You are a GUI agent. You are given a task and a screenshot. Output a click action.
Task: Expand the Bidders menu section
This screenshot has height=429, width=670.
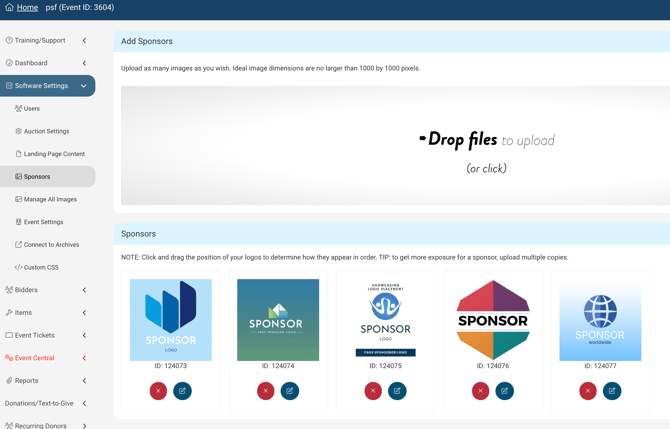pyautogui.click(x=84, y=290)
